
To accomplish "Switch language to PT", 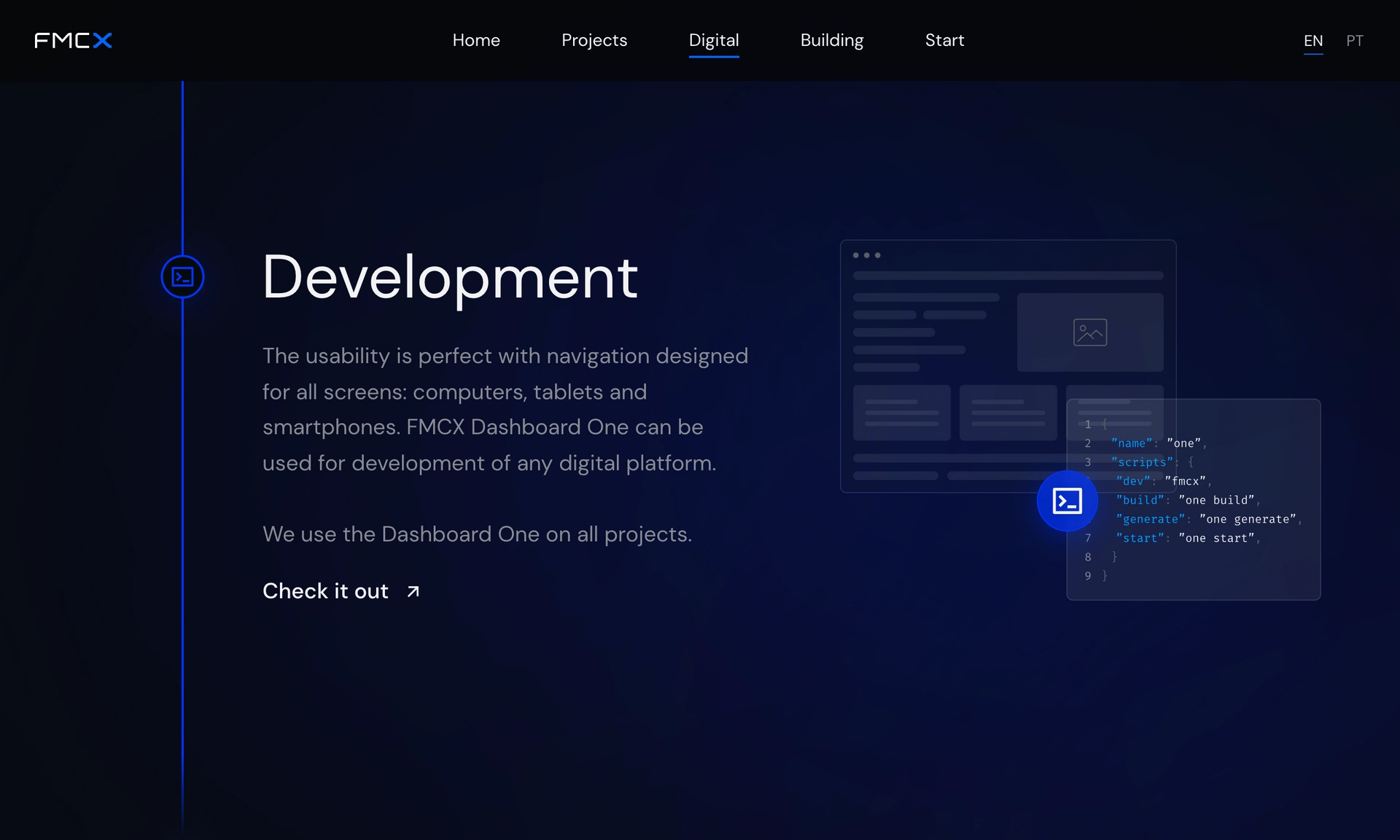I will click(1354, 41).
